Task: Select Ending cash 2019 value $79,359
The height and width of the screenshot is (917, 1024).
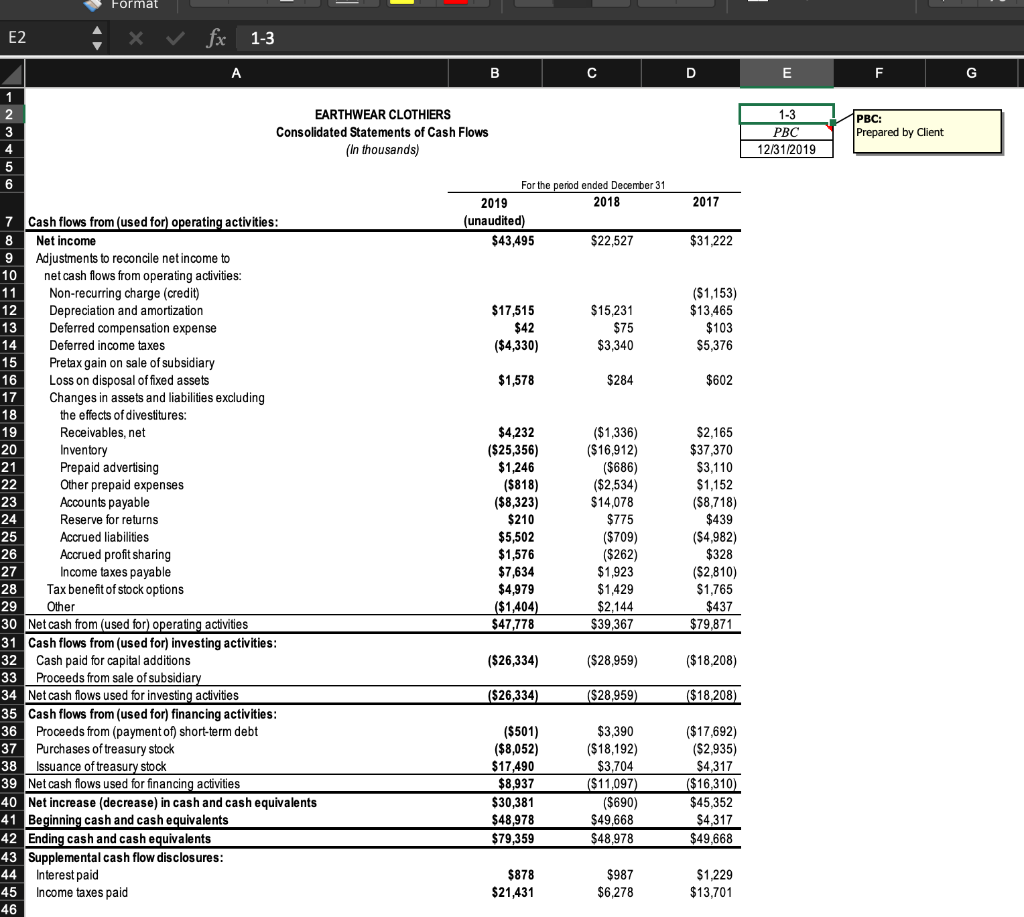Action: click(513, 839)
